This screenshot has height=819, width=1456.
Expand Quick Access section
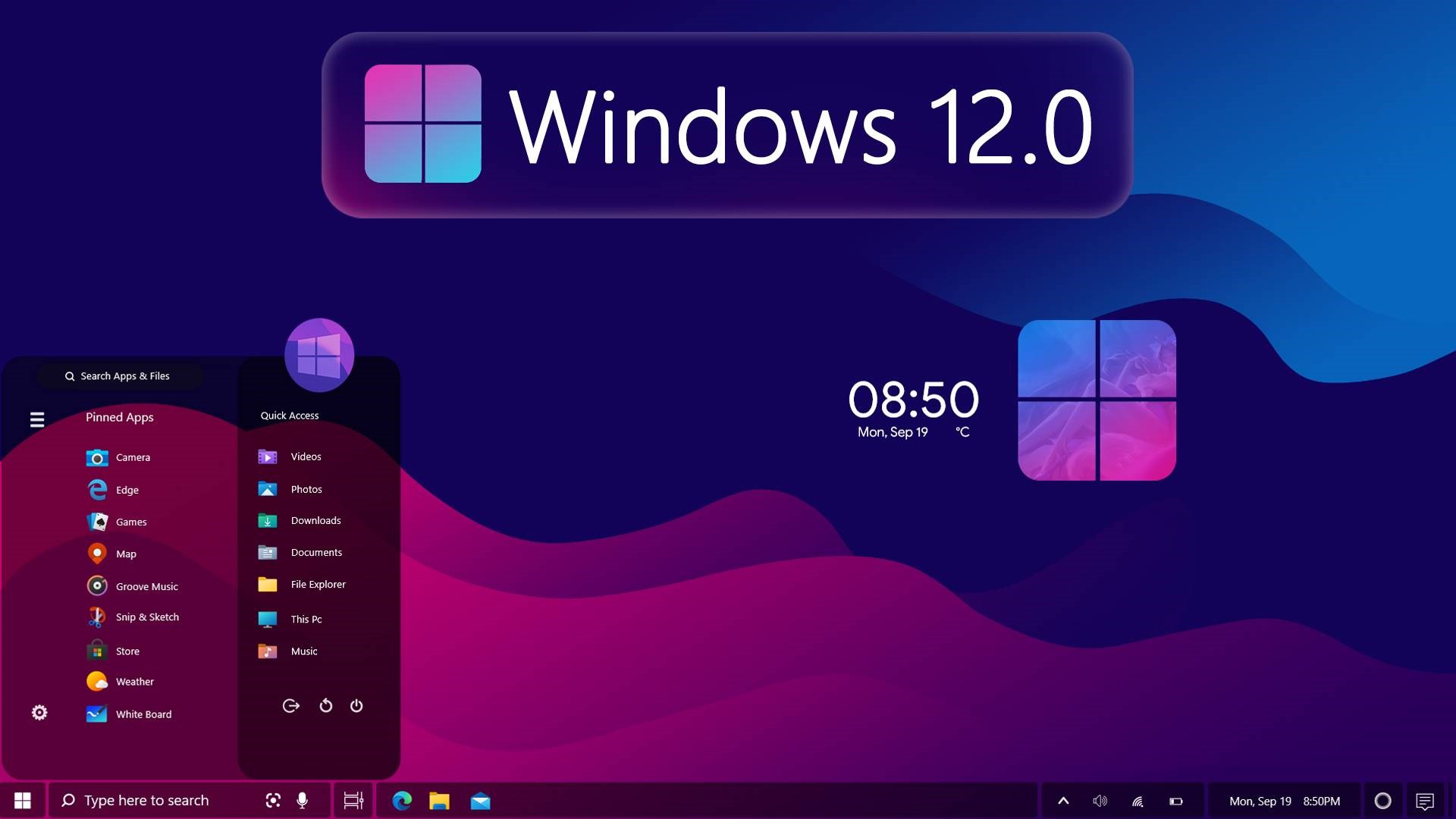289,415
